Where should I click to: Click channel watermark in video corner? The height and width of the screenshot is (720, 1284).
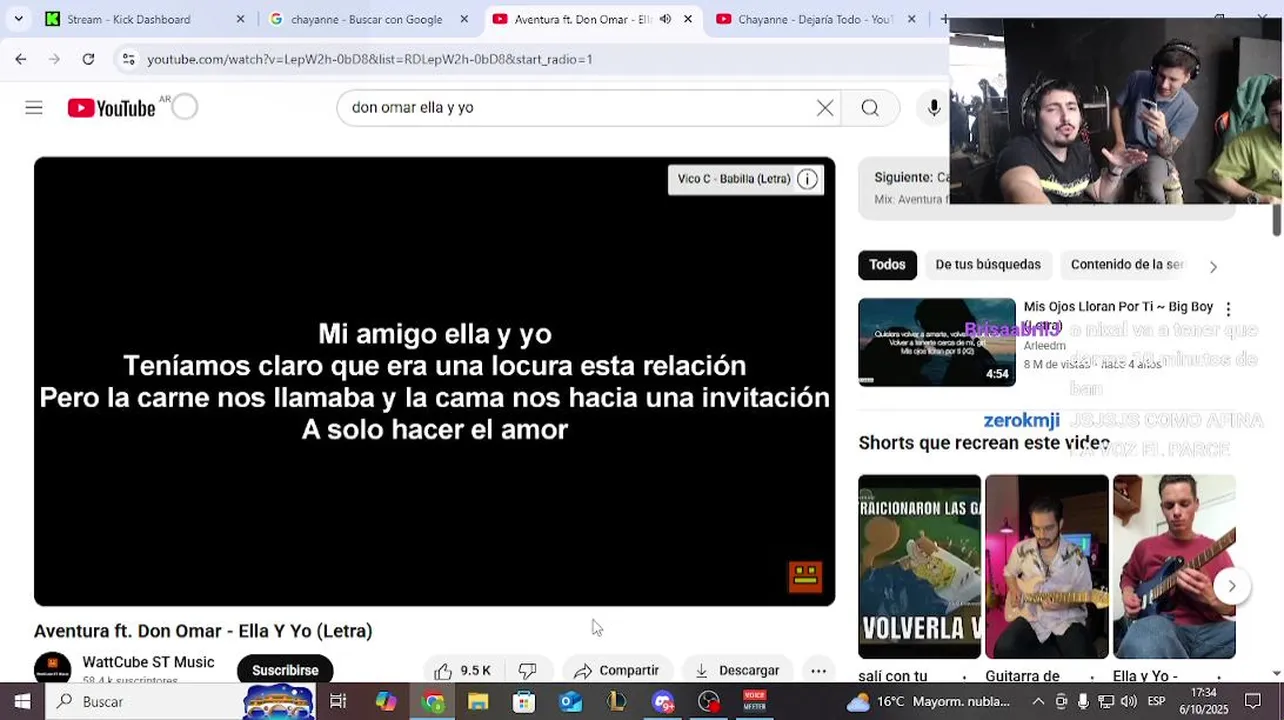(x=805, y=576)
